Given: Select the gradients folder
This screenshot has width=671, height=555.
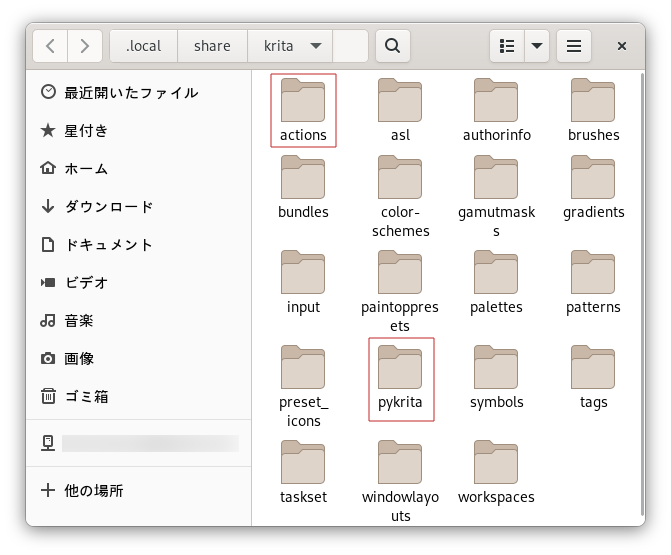Looking at the screenshot, I should (x=593, y=187).
